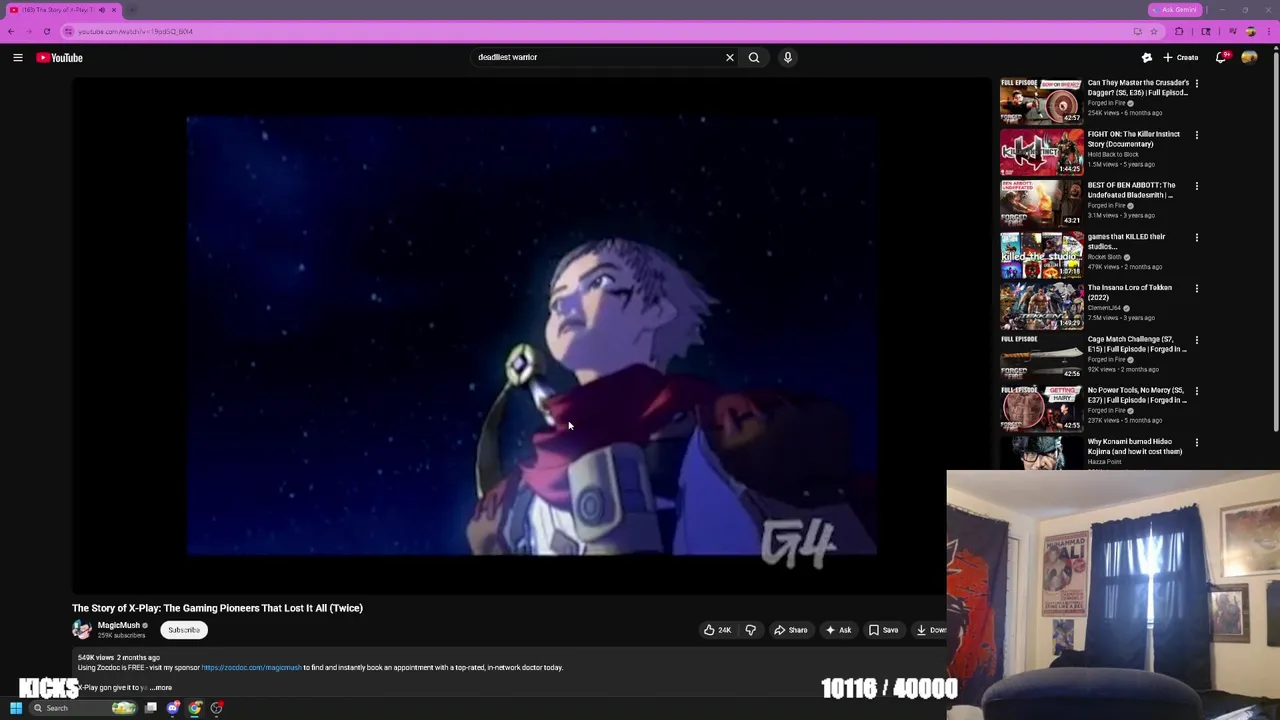Click the magnifier search button
Viewport: 1280px width, 720px height.
[754, 58]
